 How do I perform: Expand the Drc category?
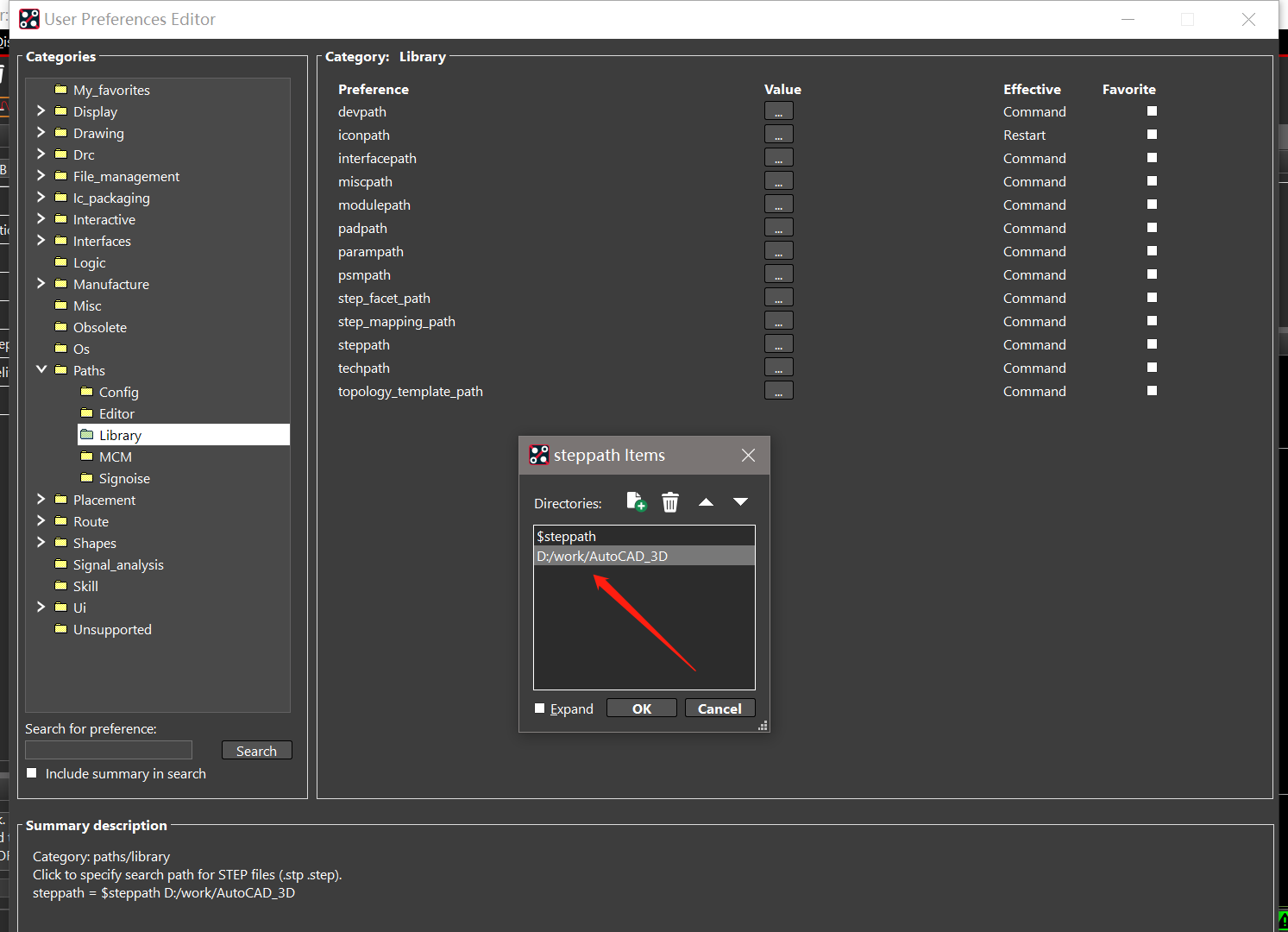coord(41,154)
